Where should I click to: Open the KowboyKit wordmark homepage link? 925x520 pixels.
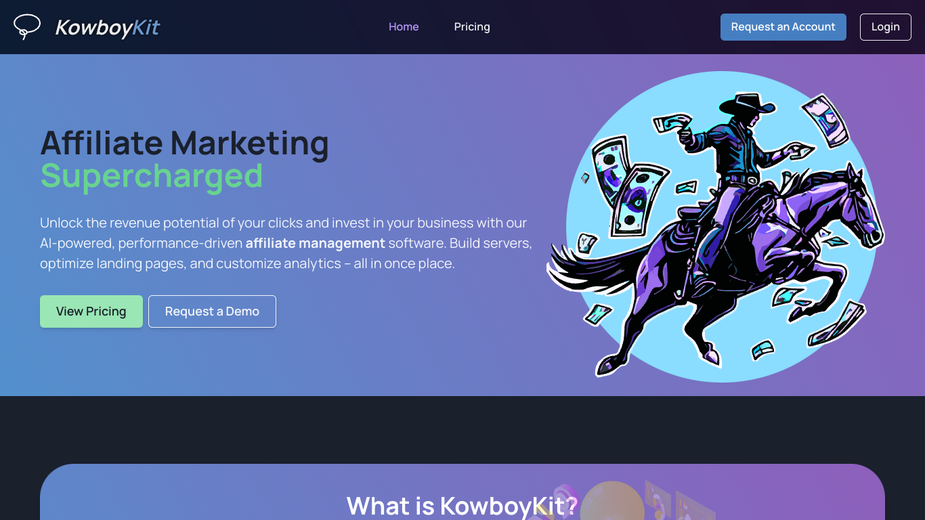pos(107,27)
